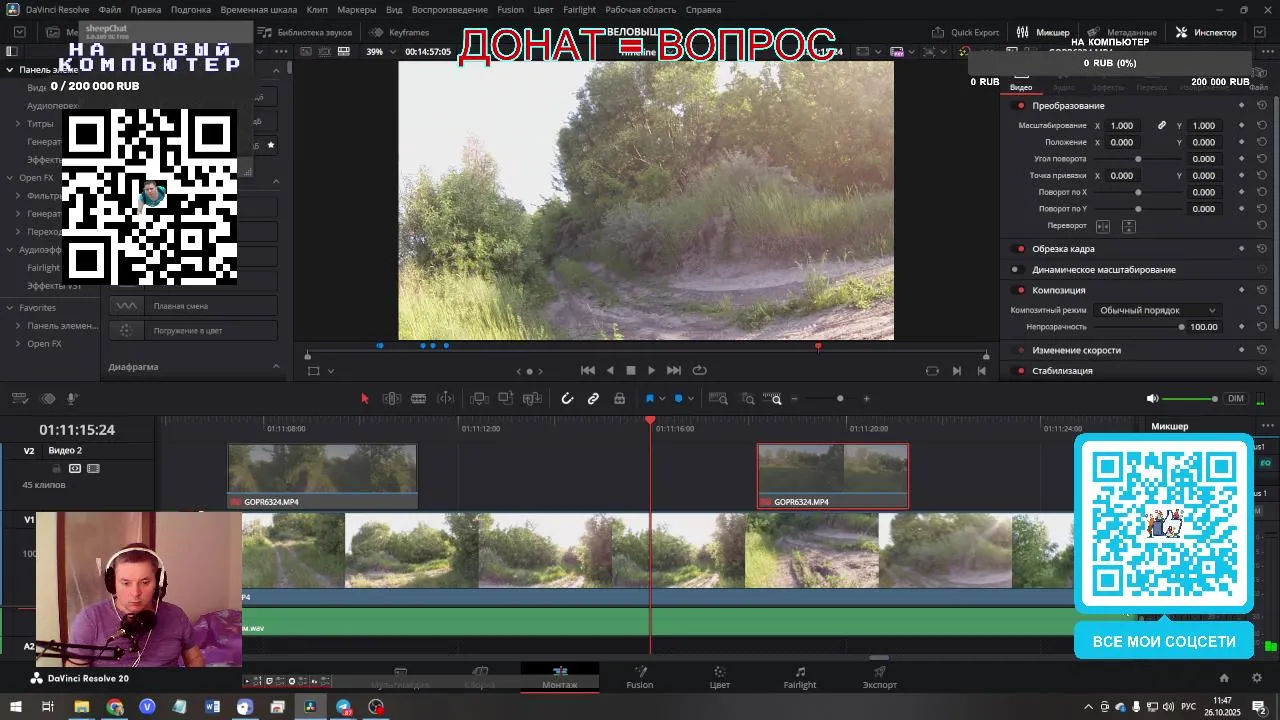The height and width of the screenshot is (720, 1280).
Task: Jump to last frame in viewer
Action: click(x=674, y=370)
